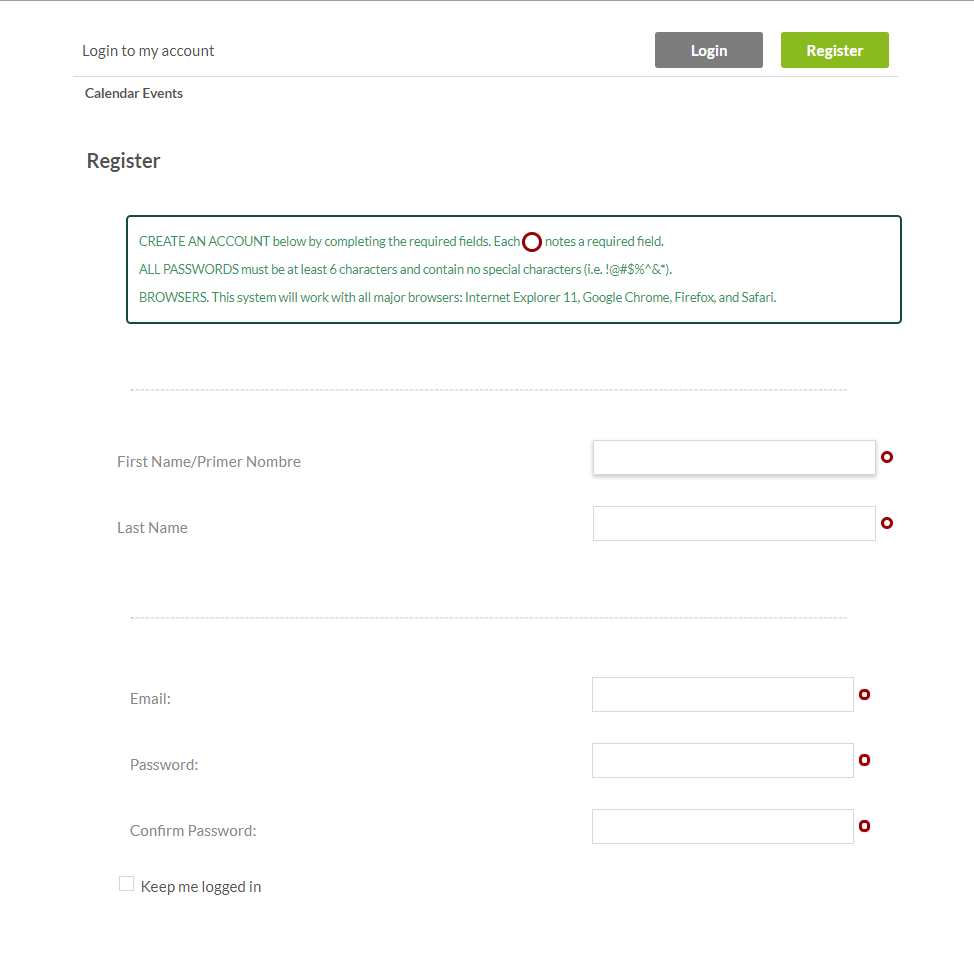
Task: Click the required marker next to Password field
Action: [x=865, y=760]
